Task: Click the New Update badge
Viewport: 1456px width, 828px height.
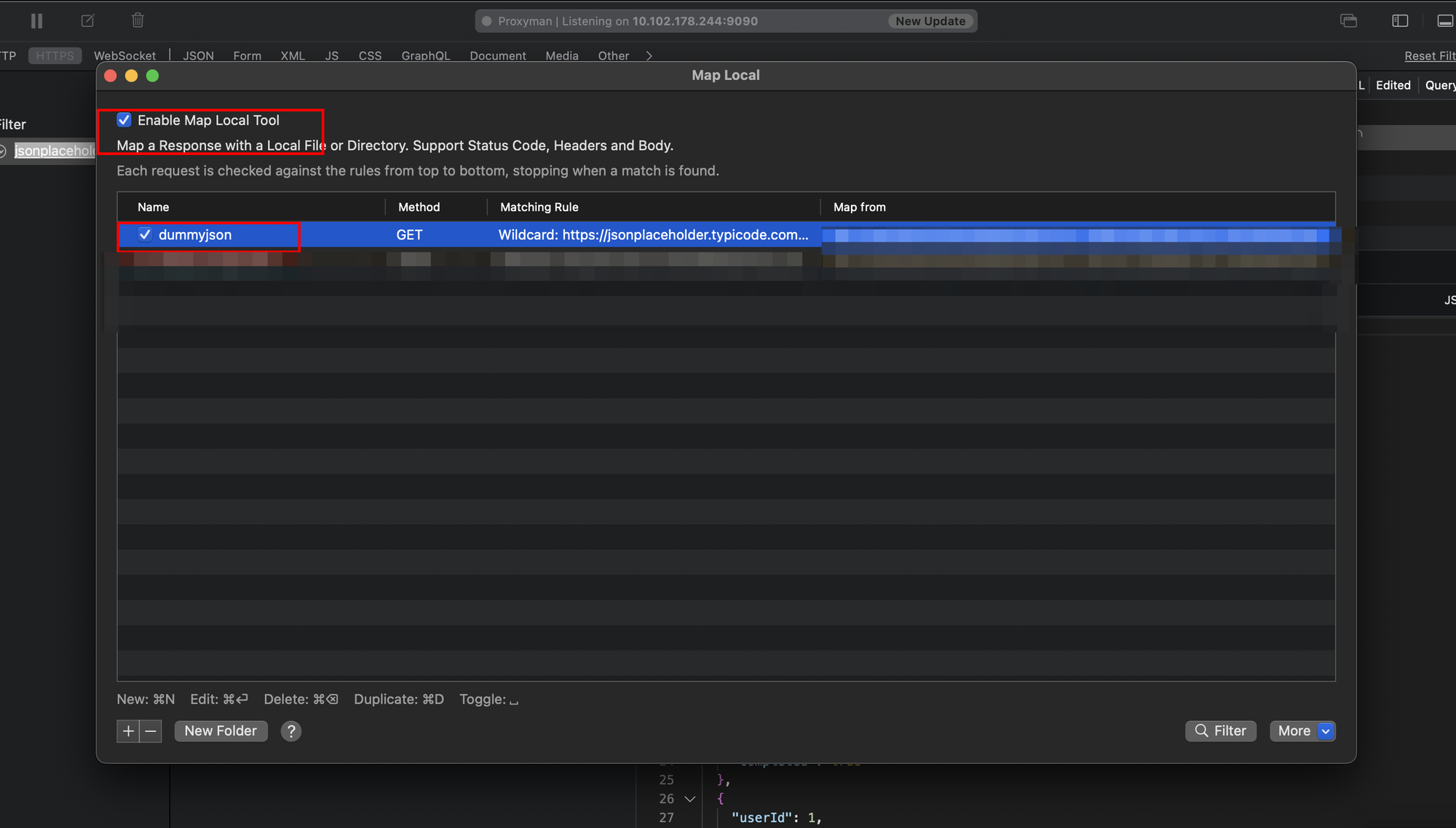Action: tap(930, 21)
